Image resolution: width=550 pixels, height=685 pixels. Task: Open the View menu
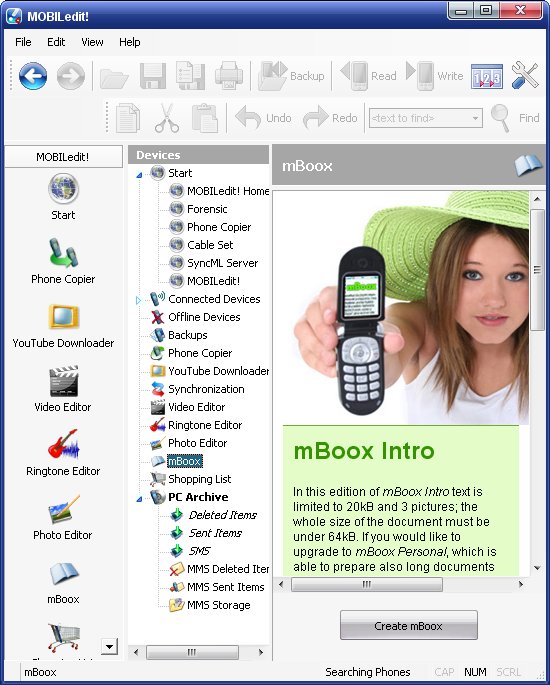pyautogui.click(x=92, y=42)
